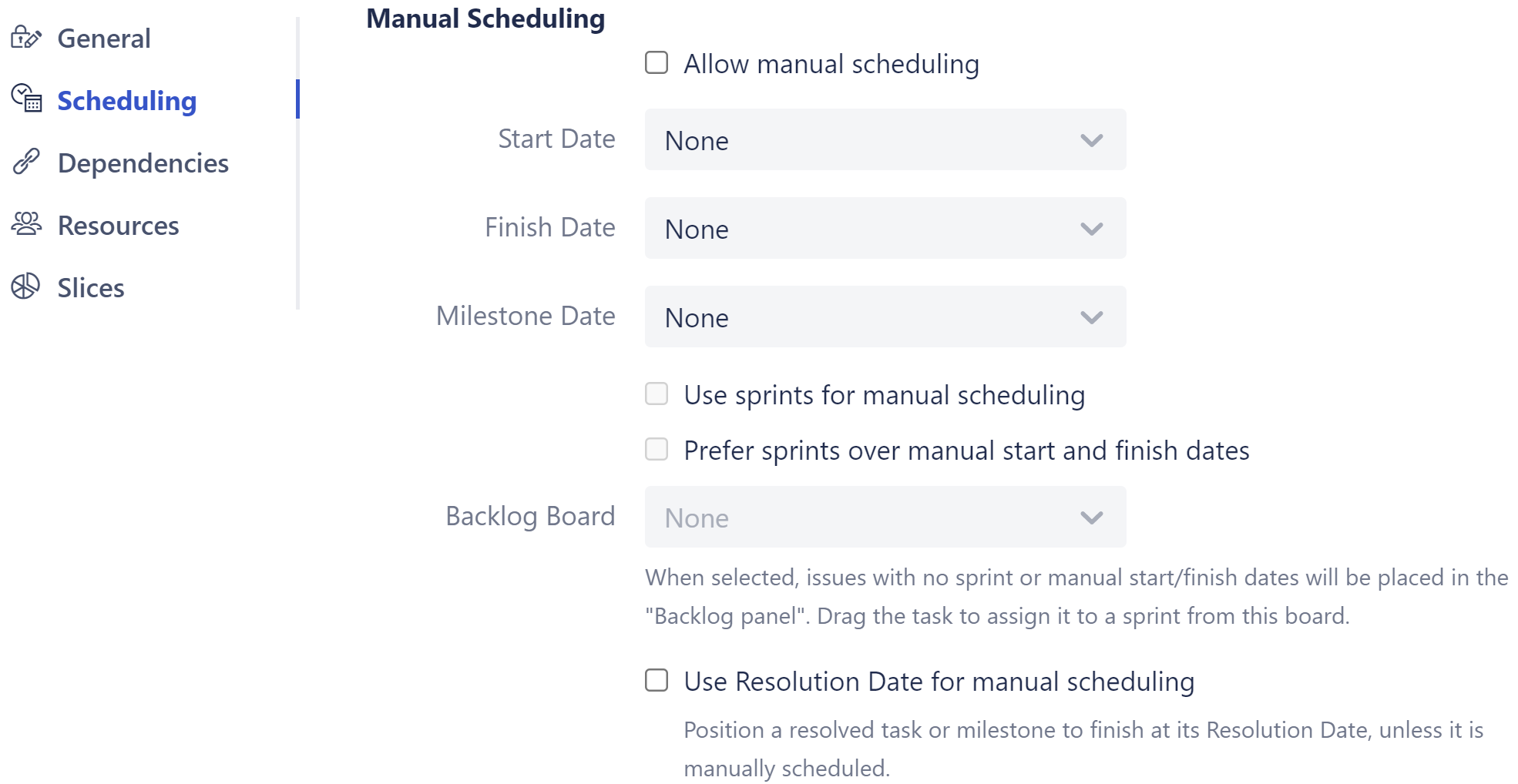Toggle Use sprints for manual scheduling
1518x784 pixels.
tap(657, 394)
